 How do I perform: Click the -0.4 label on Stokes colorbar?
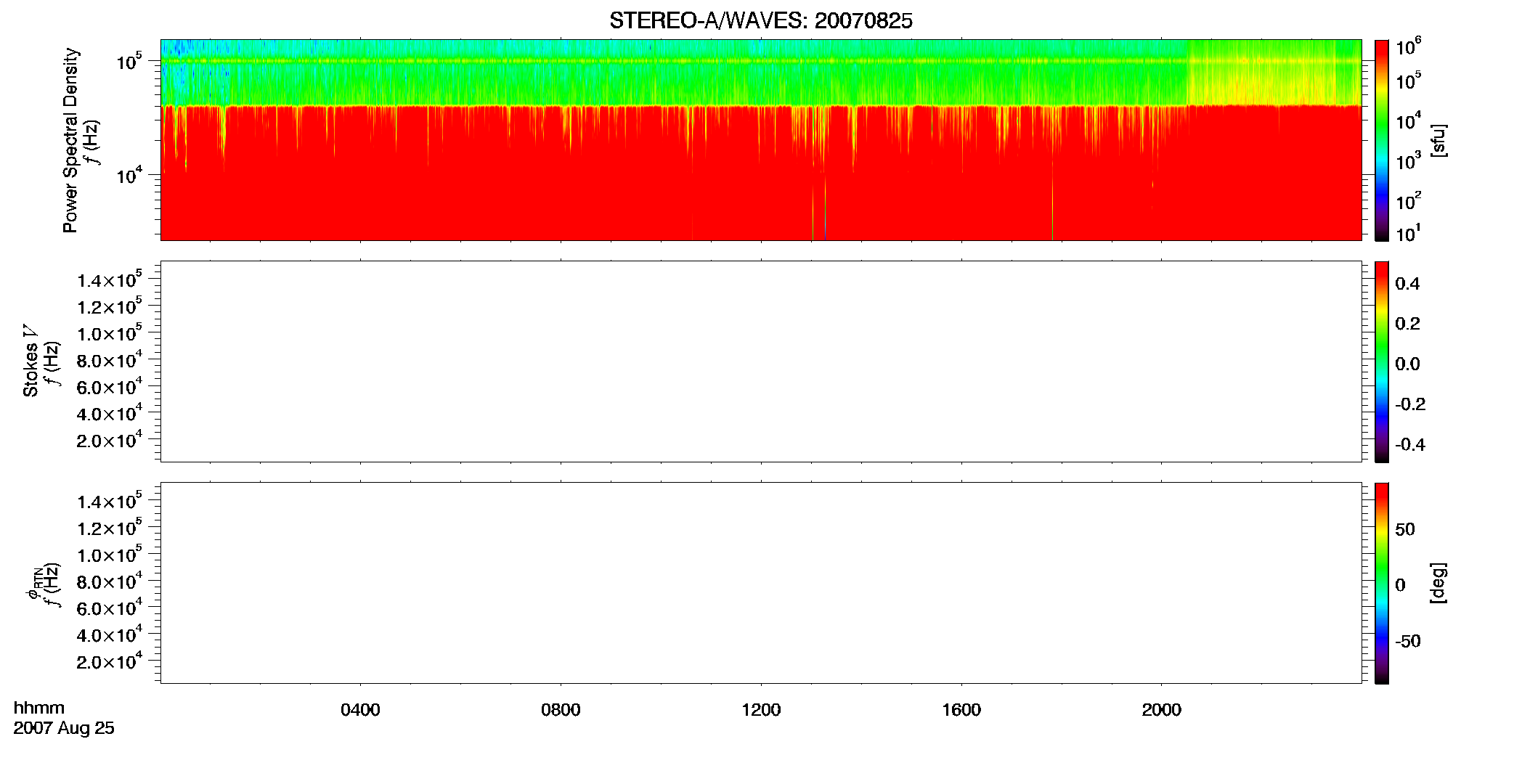click(x=1410, y=444)
